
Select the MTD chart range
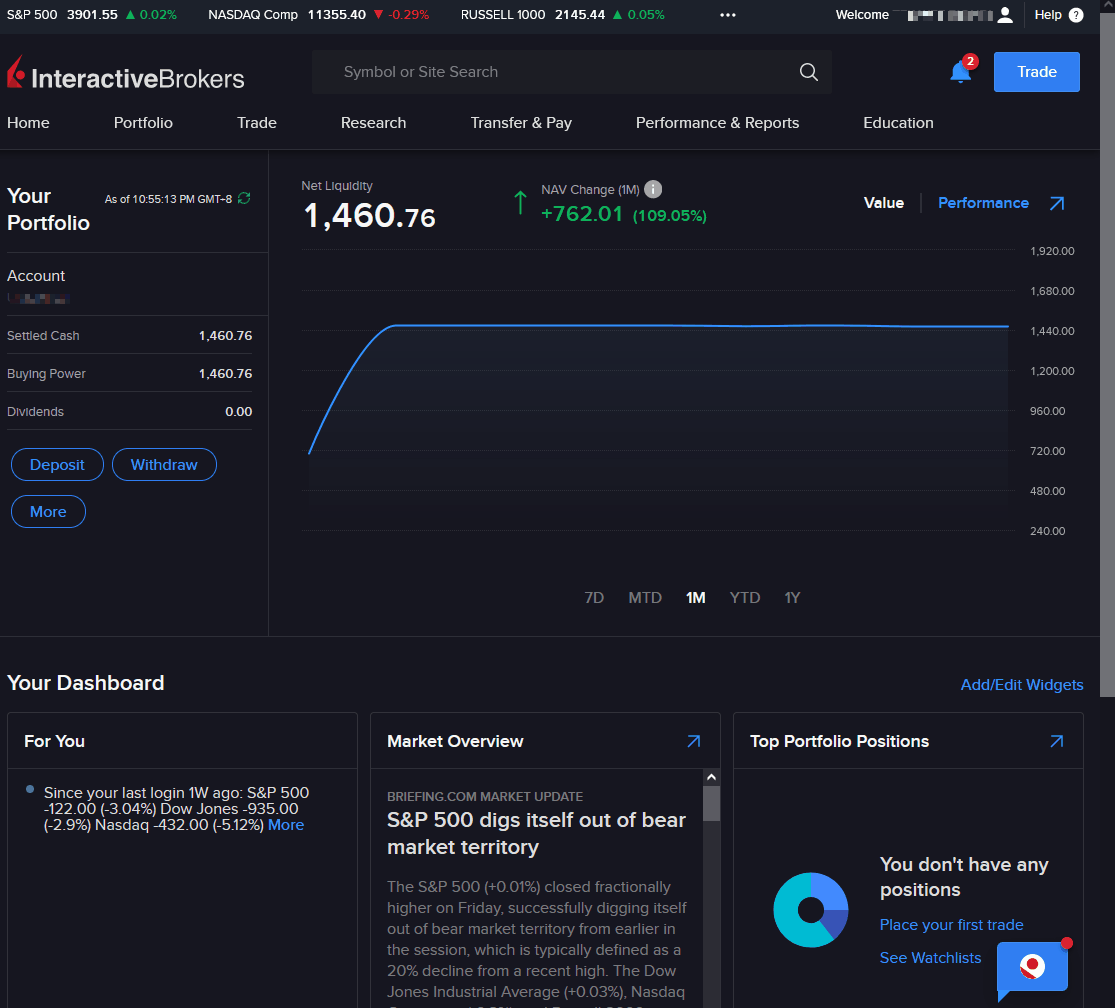(645, 598)
